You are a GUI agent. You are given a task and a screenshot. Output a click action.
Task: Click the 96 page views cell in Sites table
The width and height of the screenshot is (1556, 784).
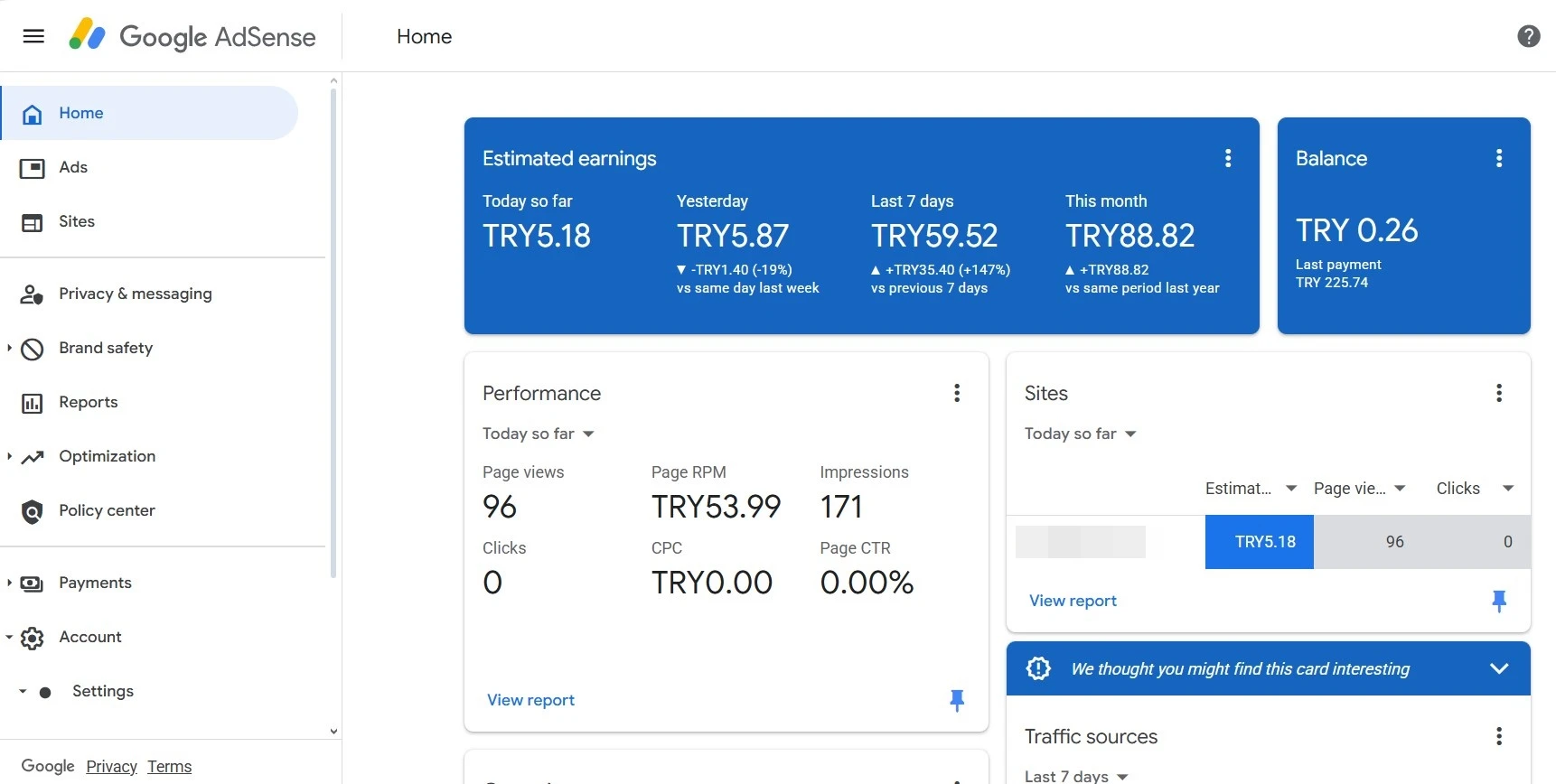click(x=1368, y=542)
